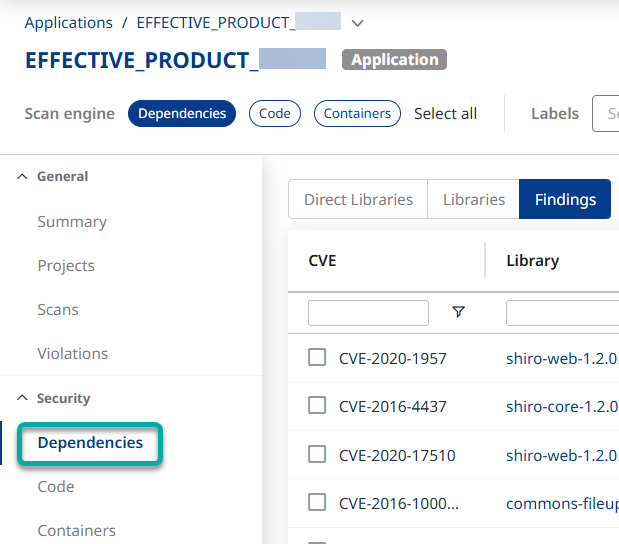619x544 pixels.
Task: Select checkbox beside CVE-2016-1000 row
Action: click(x=317, y=503)
